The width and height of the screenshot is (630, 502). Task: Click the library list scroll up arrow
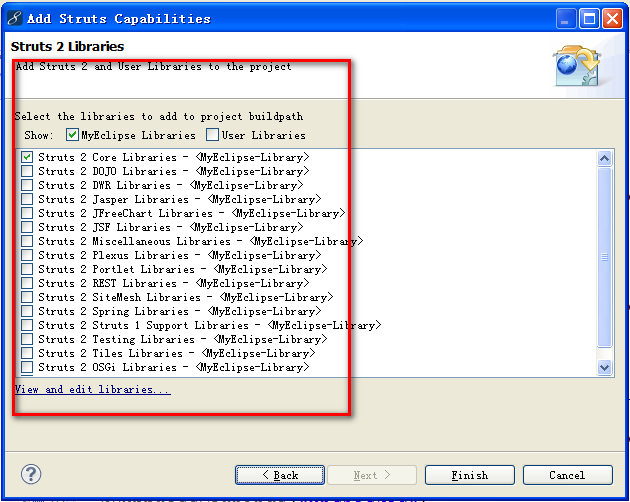[604, 158]
